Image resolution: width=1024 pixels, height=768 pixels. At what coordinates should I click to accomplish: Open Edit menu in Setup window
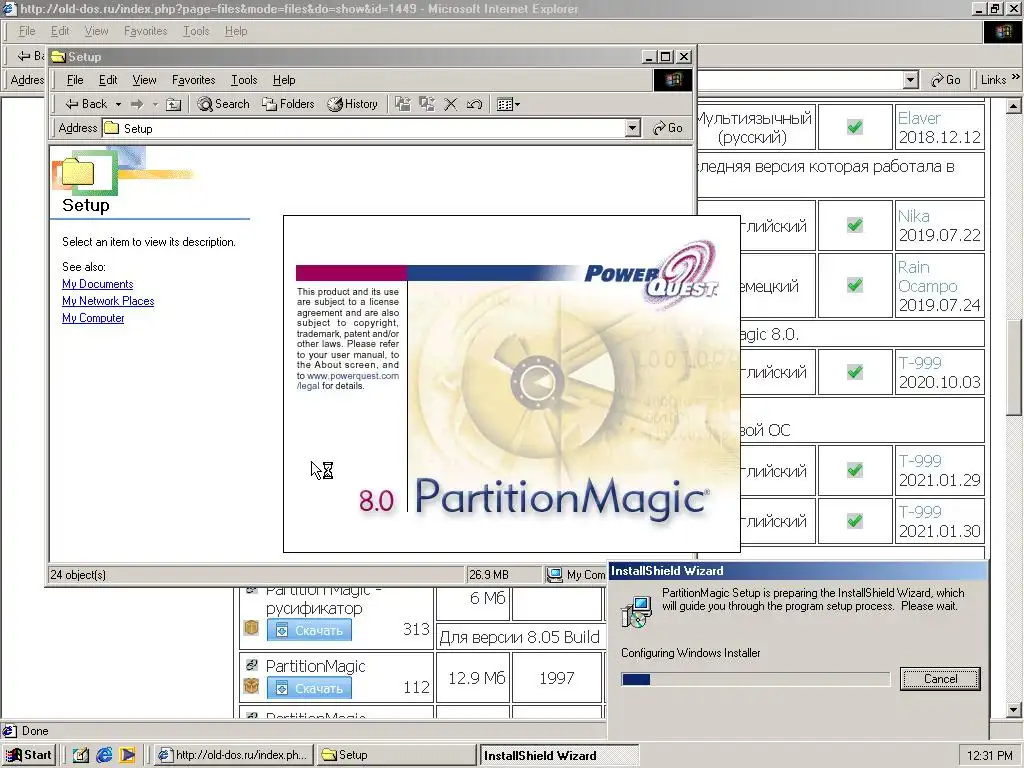108,80
